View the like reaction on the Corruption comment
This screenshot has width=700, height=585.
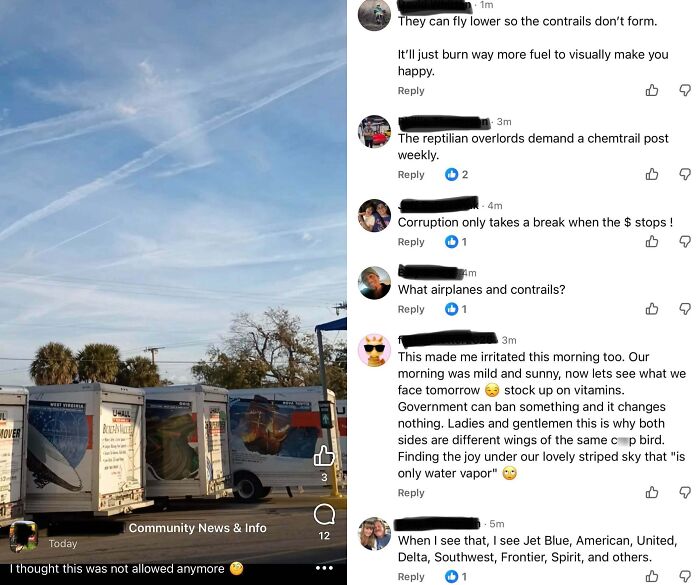(456, 242)
